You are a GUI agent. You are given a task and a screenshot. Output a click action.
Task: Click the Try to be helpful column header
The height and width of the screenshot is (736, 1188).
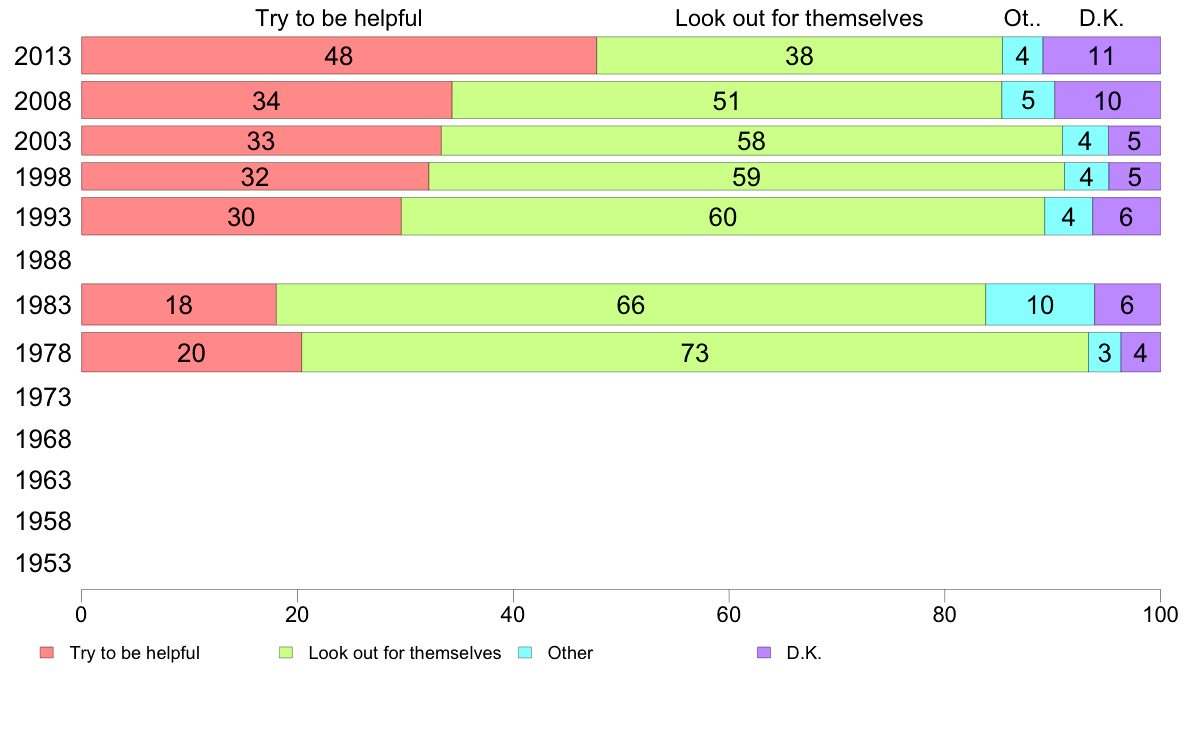339,18
